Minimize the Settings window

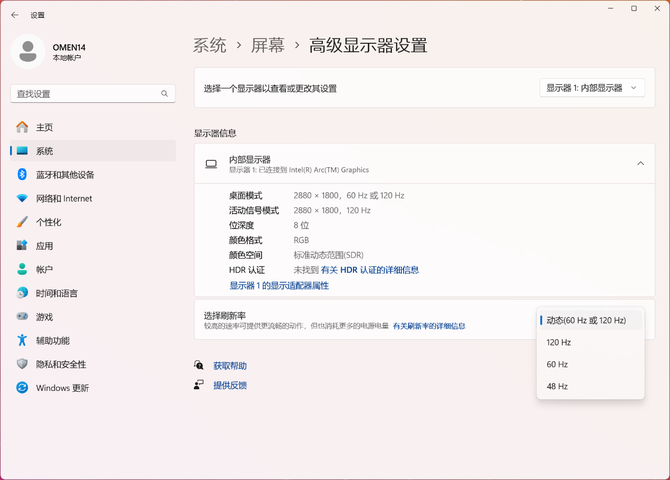point(611,9)
